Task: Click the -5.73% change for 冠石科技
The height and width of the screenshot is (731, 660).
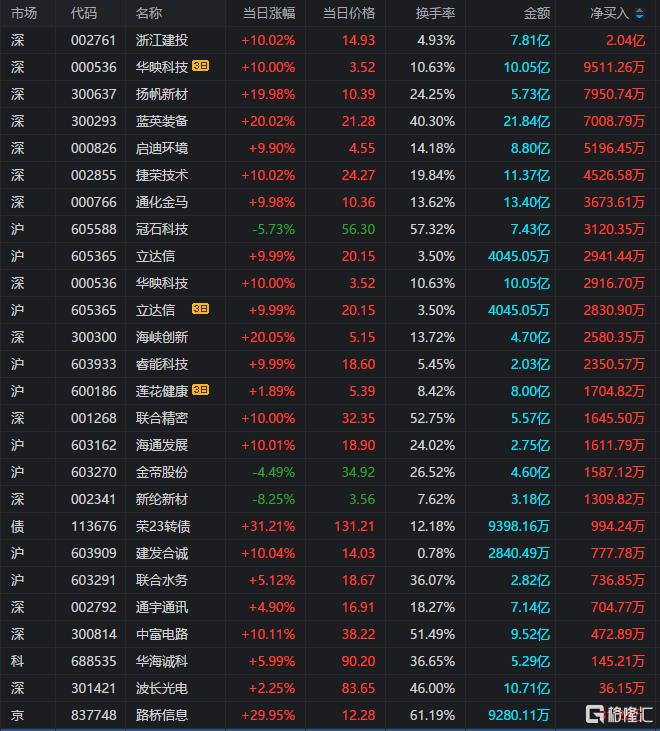Action: (274, 229)
